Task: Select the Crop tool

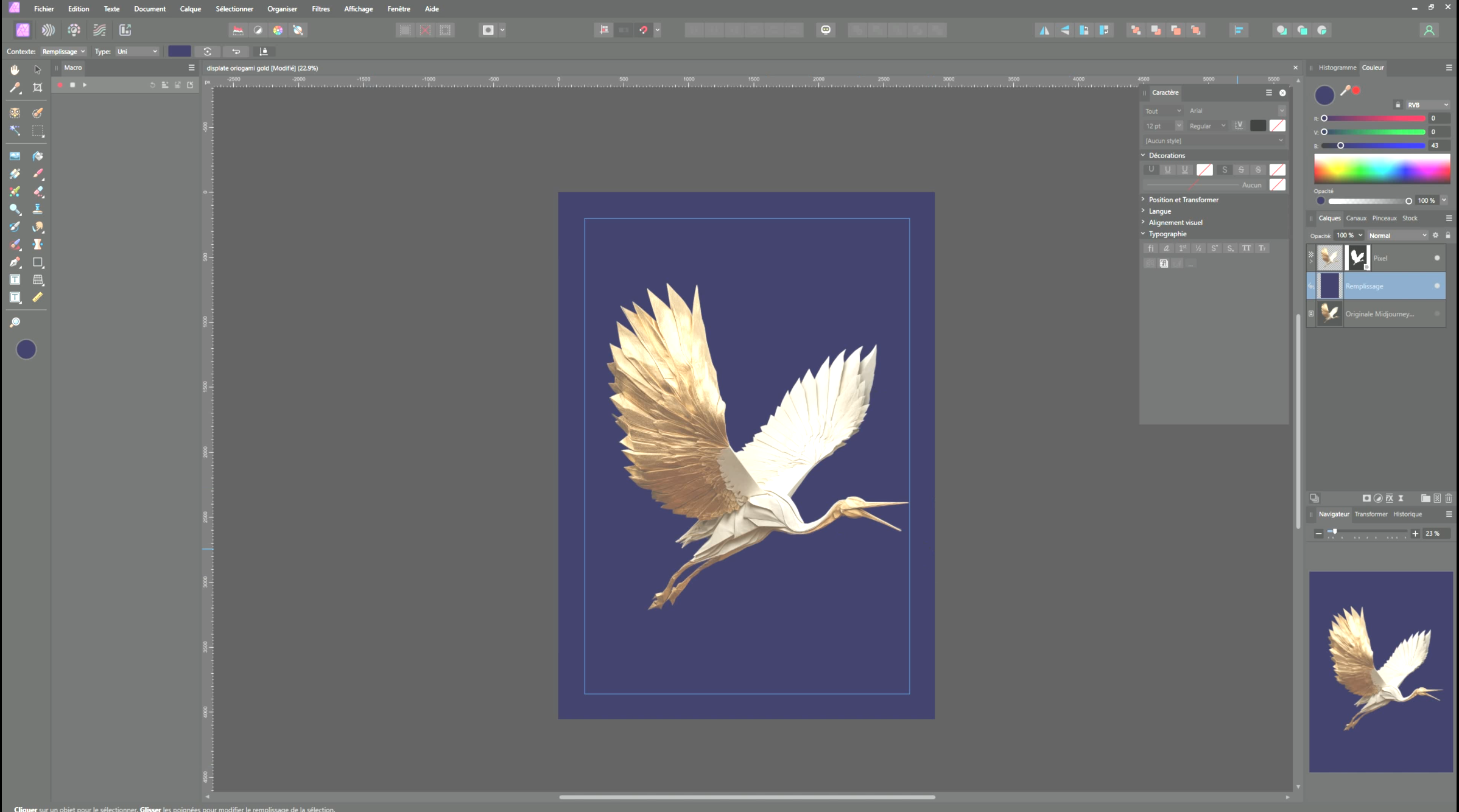Action: [38, 88]
